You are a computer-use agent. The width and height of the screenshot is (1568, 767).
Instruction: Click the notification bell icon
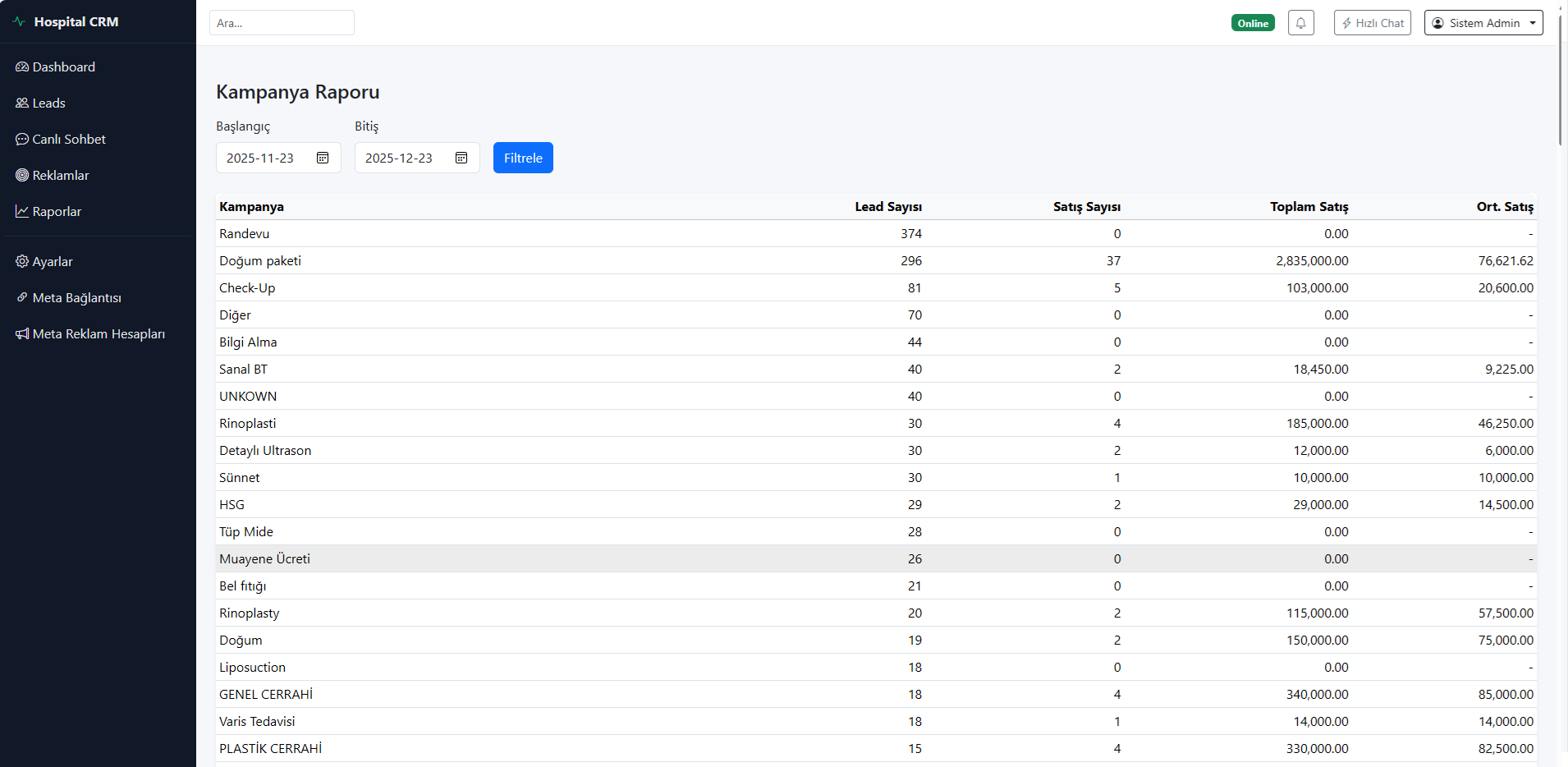(1300, 23)
